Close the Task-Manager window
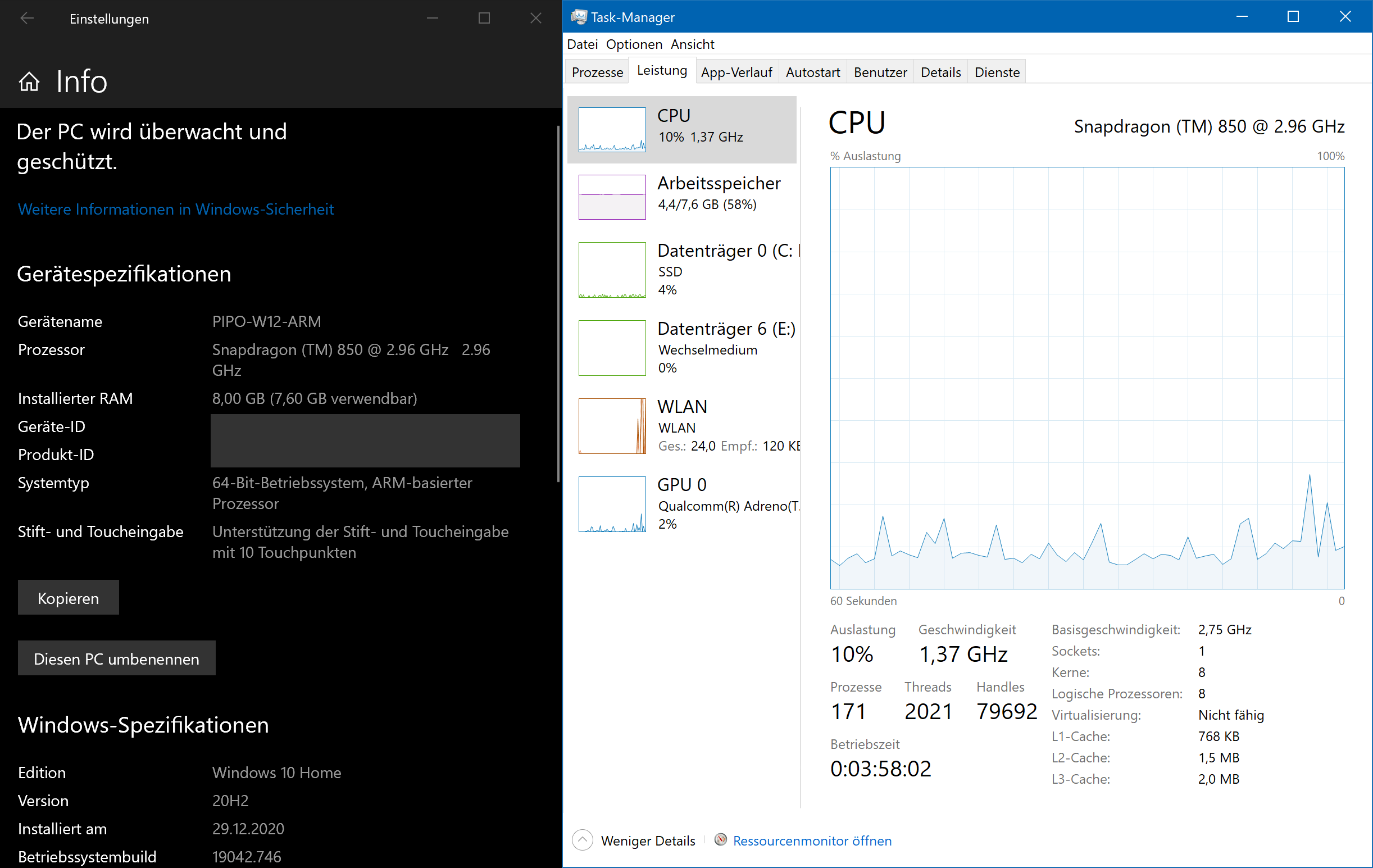1373x868 pixels. pos(1344,16)
